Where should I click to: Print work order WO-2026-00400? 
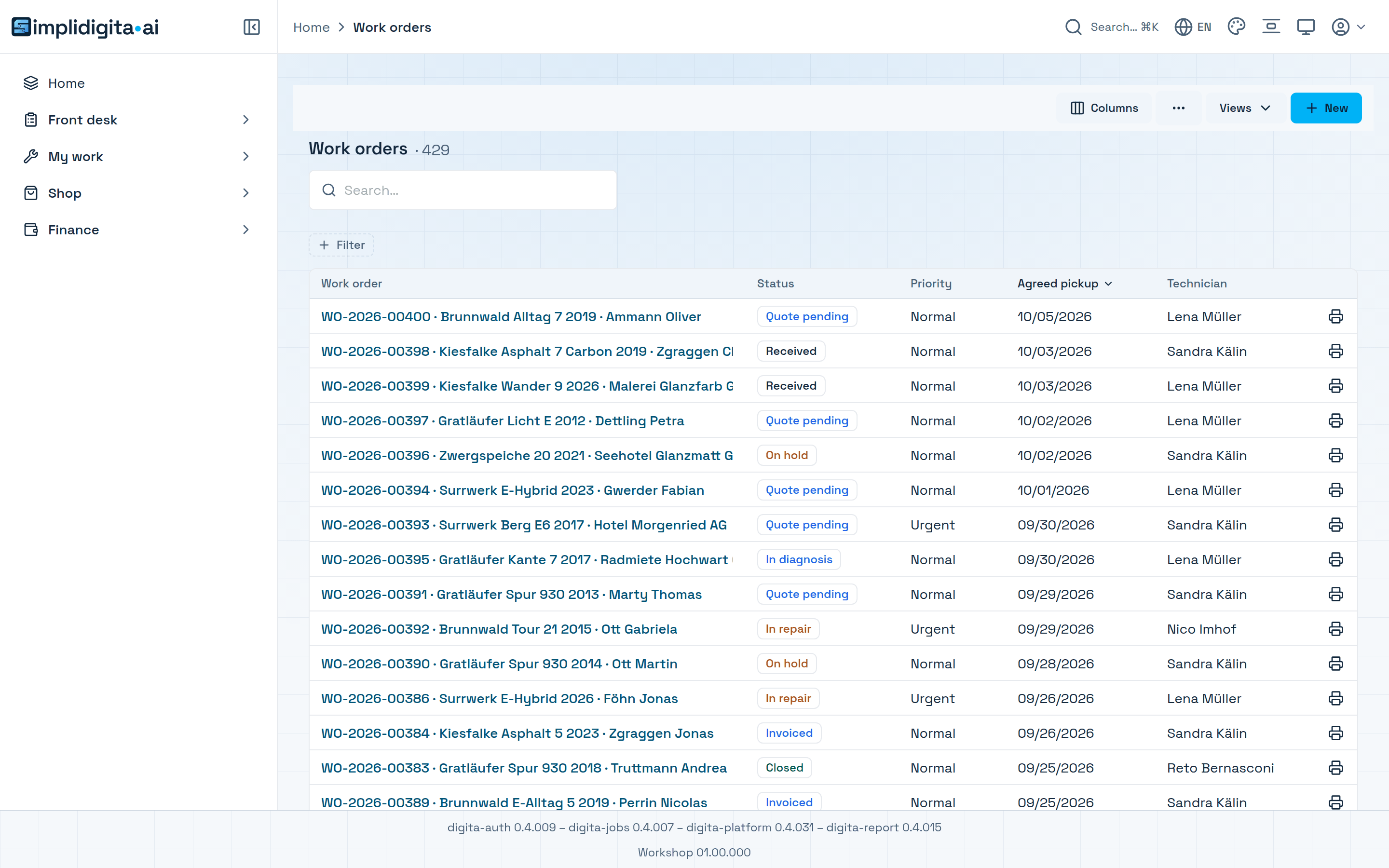click(x=1335, y=316)
